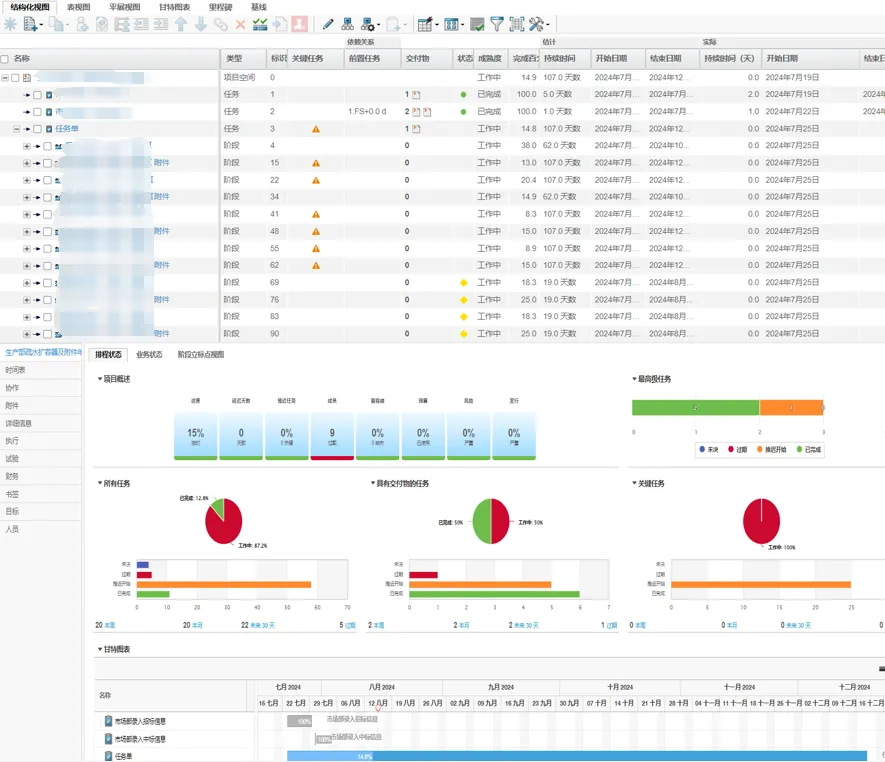Click the green down arrow icon
The image size is (885, 762).
coord(201,24)
